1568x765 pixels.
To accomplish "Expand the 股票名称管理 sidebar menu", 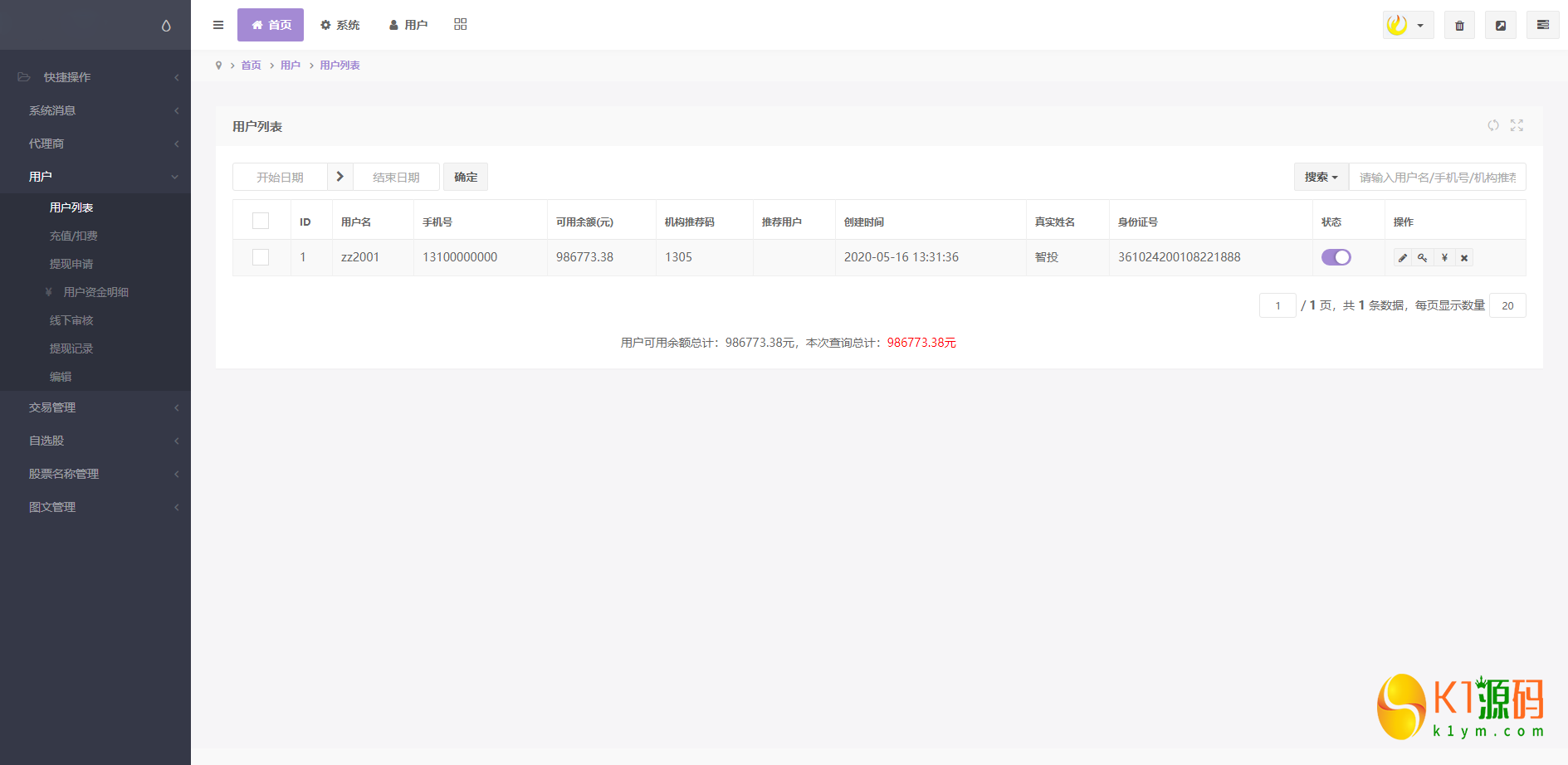I will click(95, 474).
